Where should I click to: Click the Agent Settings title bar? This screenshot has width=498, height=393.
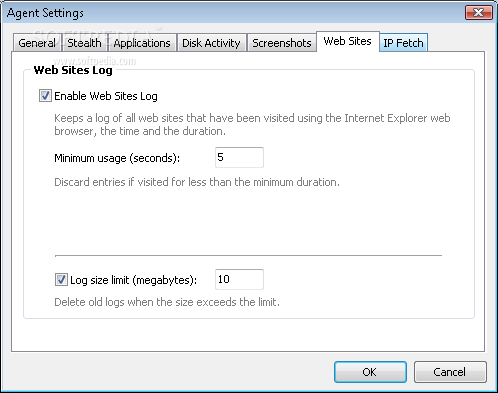tap(233, 13)
